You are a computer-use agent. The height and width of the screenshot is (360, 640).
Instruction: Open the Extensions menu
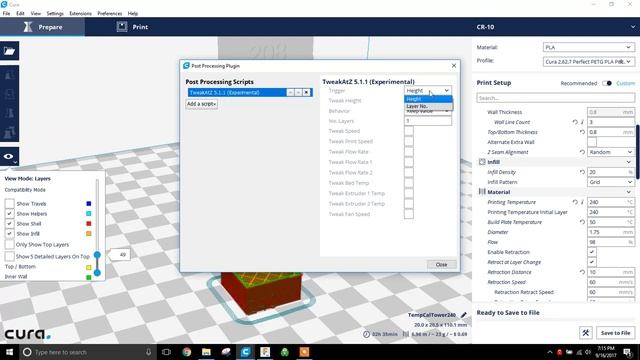tap(80, 13)
